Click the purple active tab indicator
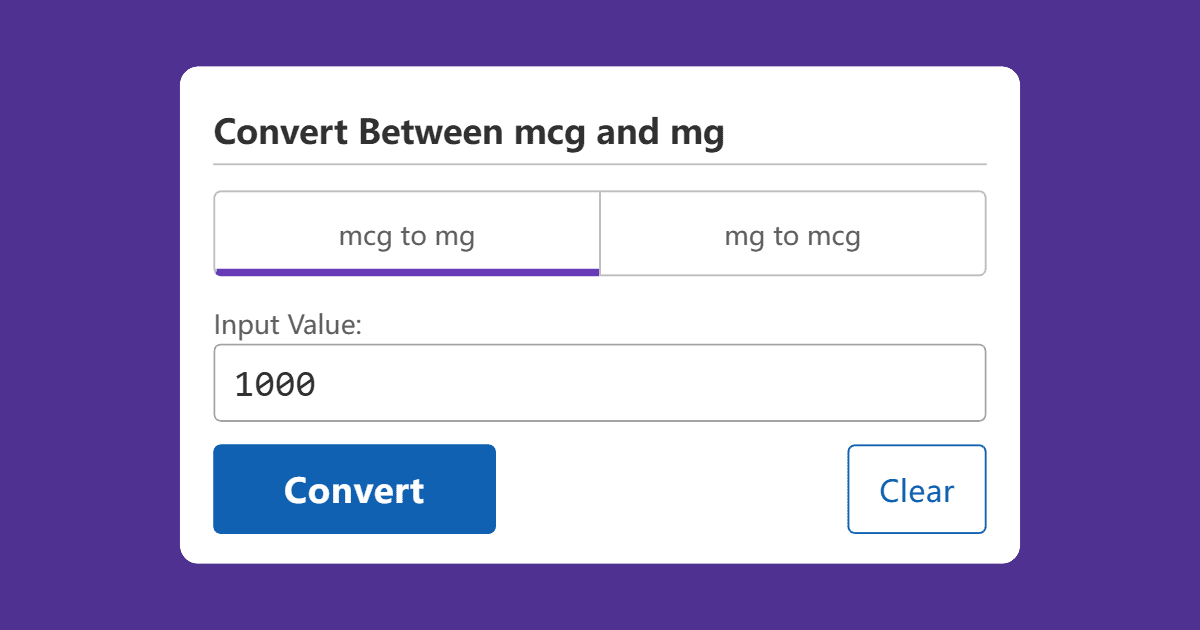Screen dimensions: 1200x630 pos(406,270)
